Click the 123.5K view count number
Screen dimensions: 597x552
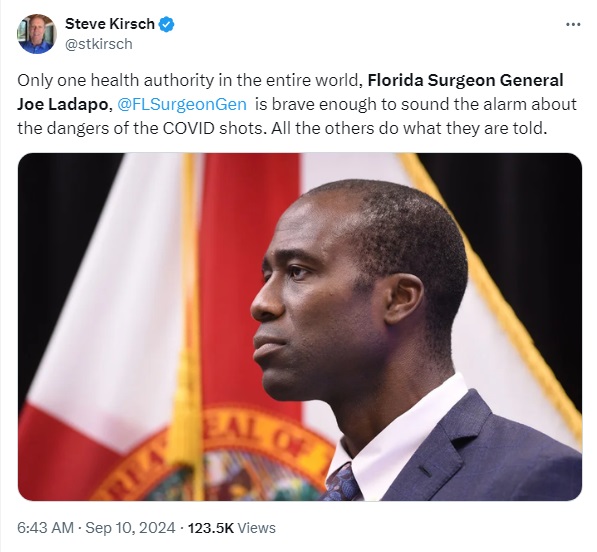point(211,528)
